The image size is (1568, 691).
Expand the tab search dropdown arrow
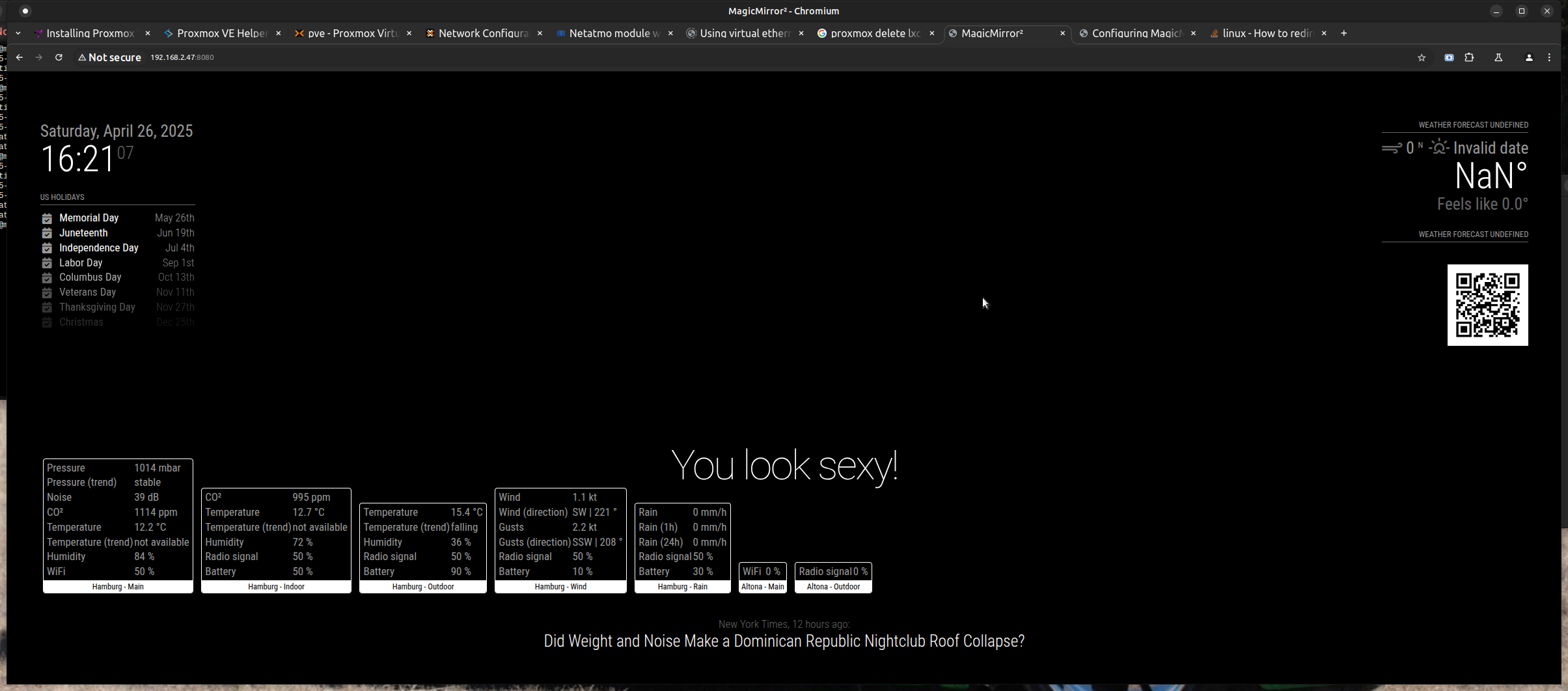tap(18, 33)
